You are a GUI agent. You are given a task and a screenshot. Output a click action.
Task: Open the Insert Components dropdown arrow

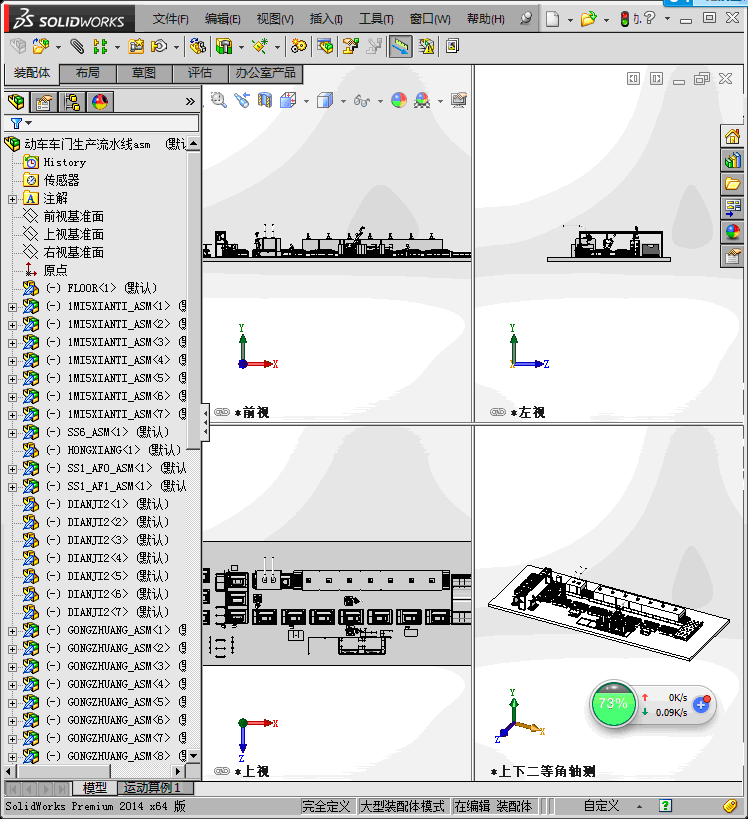point(59,48)
